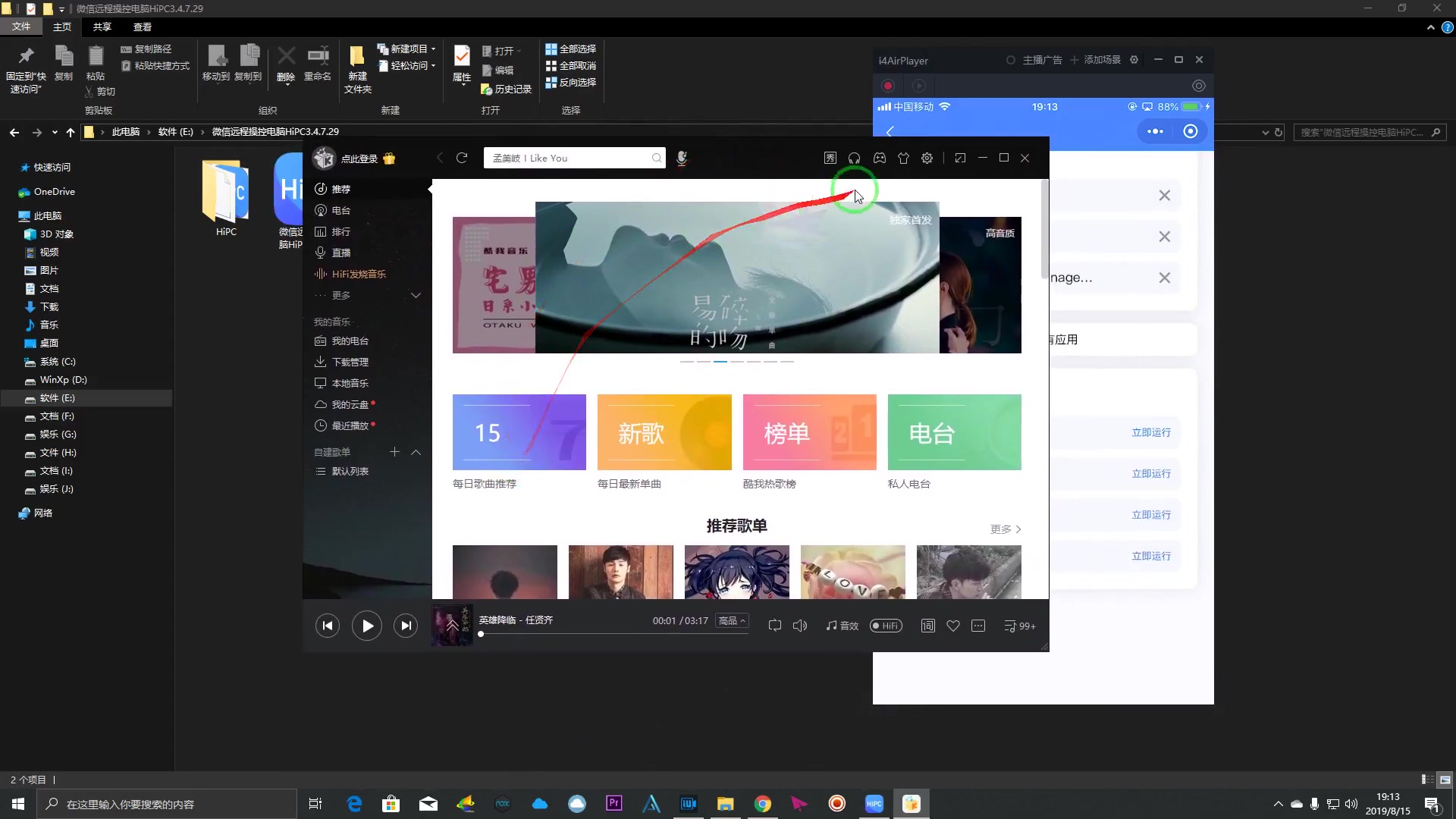Click the album cover of 英雄降临
The height and width of the screenshot is (819, 1456).
(x=452, y=625)
